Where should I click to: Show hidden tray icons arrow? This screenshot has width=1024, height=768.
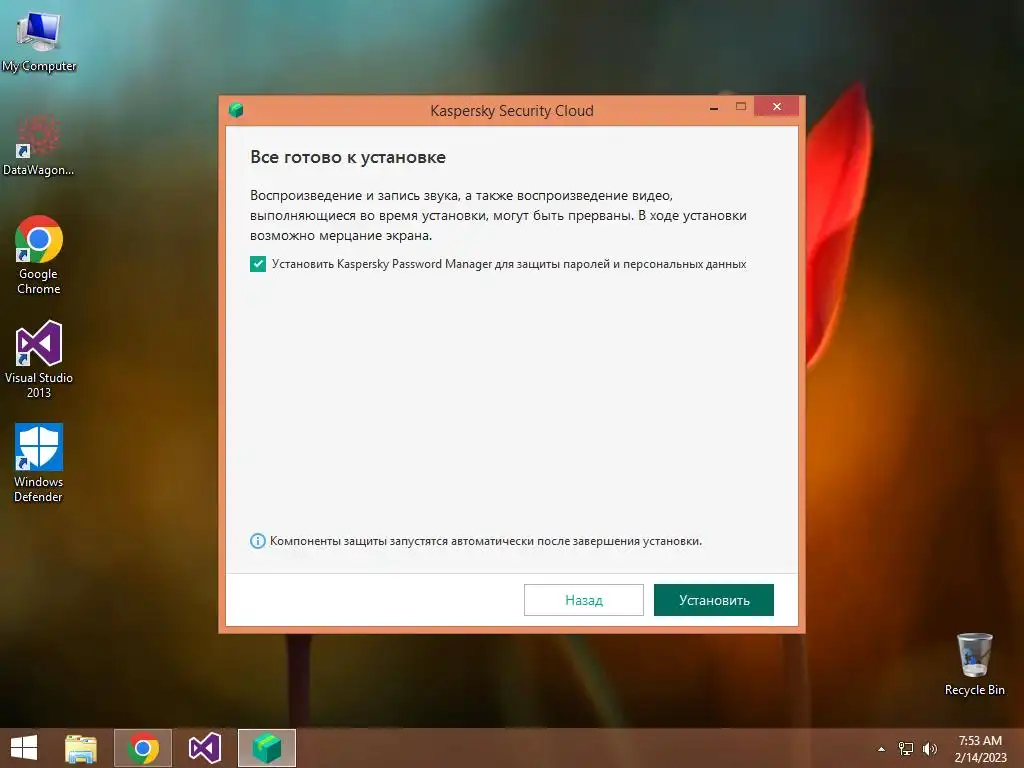(x=881, y=749)
